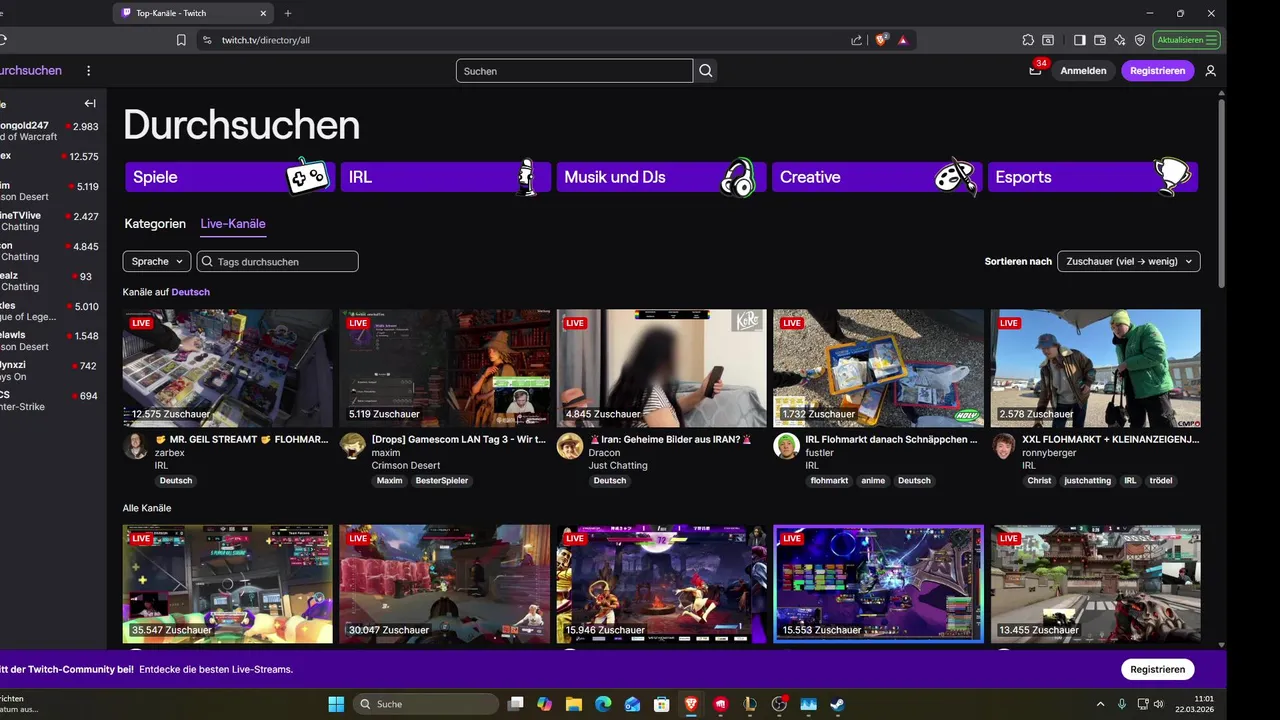Screen dimensions: 1280x720
Task: Click the trödel tag under ronnyberger
Action: point(1161,481)
